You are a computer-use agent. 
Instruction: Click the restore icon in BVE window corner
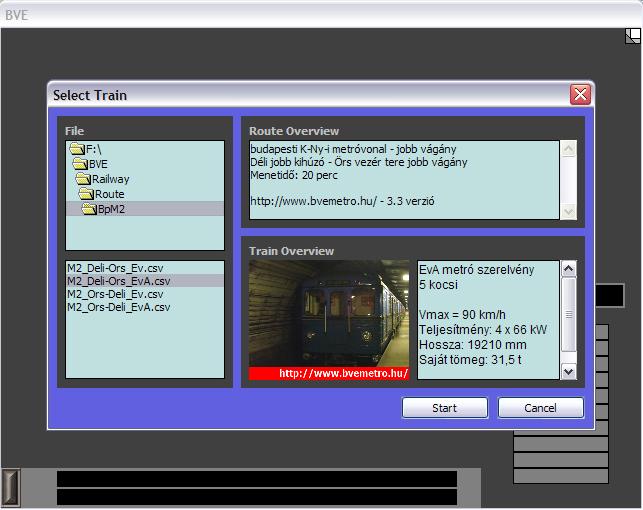point(633,36)
